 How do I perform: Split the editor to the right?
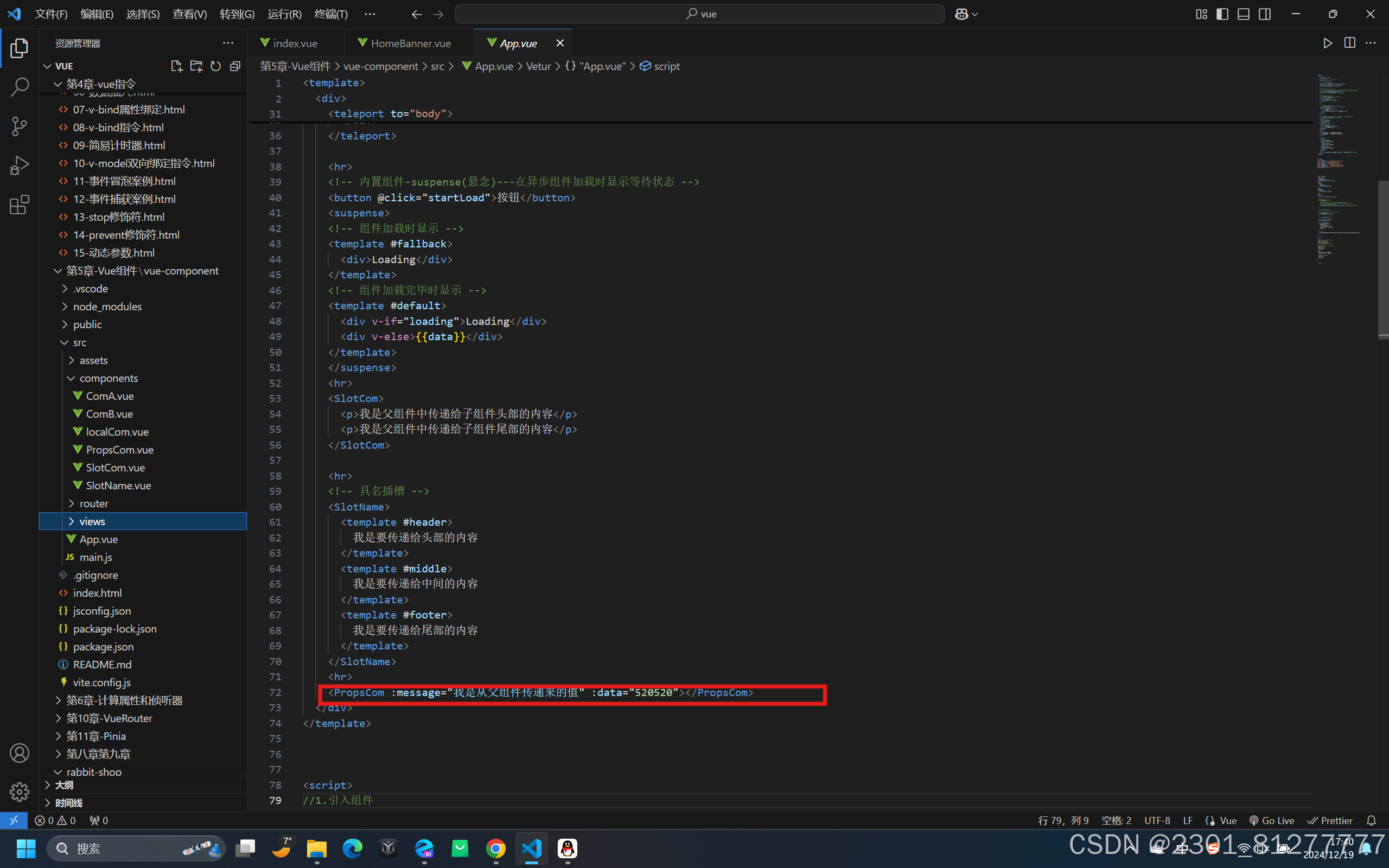pos(1349,43)
